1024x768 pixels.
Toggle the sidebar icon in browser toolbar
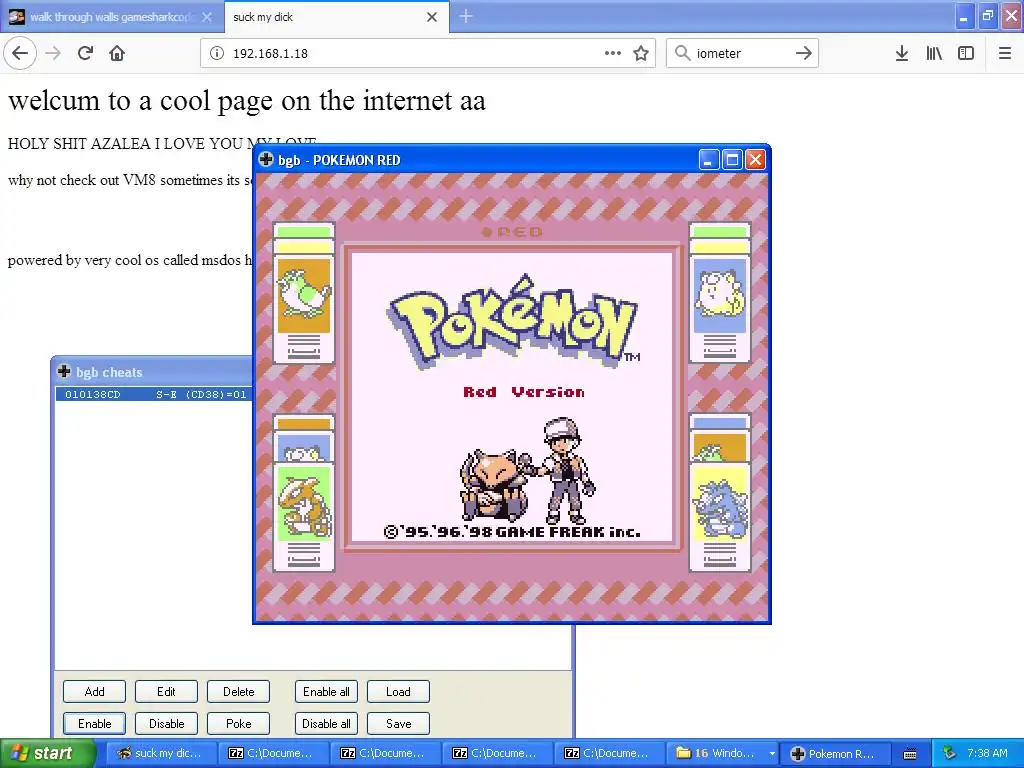coord(966,53)
